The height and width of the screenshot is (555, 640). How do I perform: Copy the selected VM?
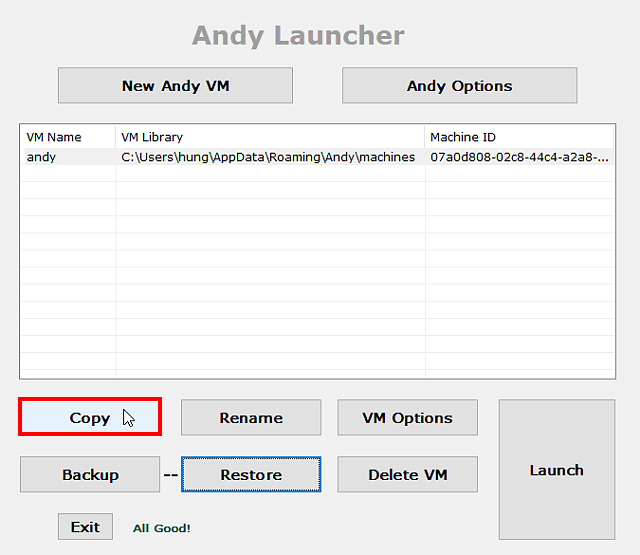click(90, 417)
